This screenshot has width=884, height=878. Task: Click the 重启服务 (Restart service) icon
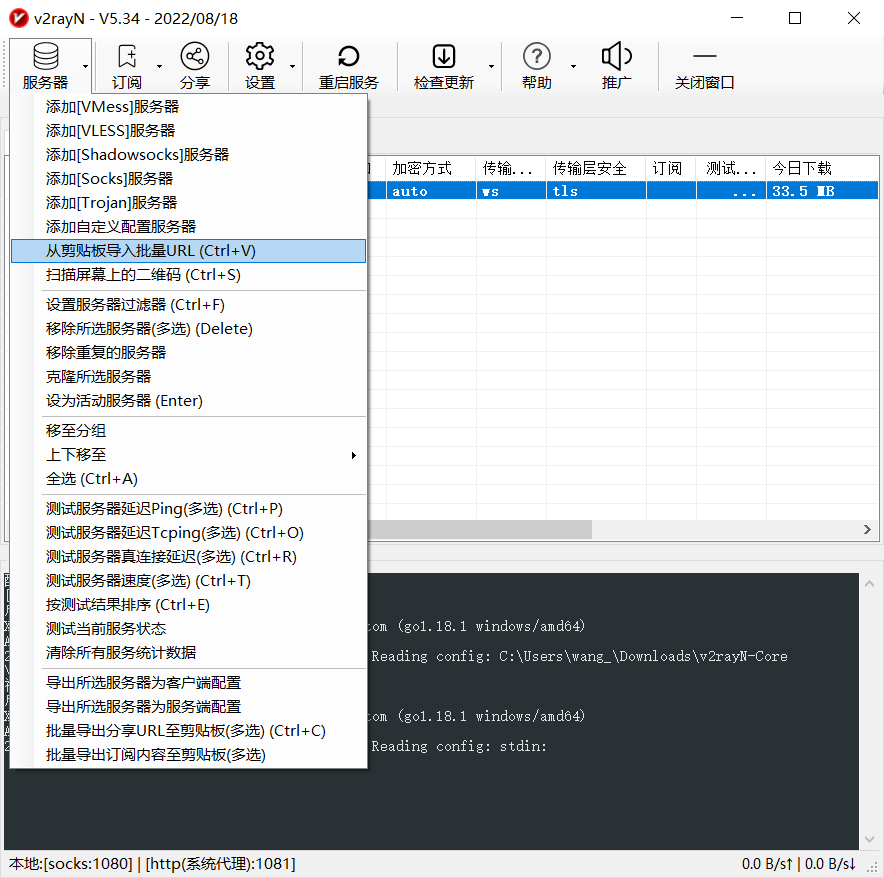click(349, 57)
